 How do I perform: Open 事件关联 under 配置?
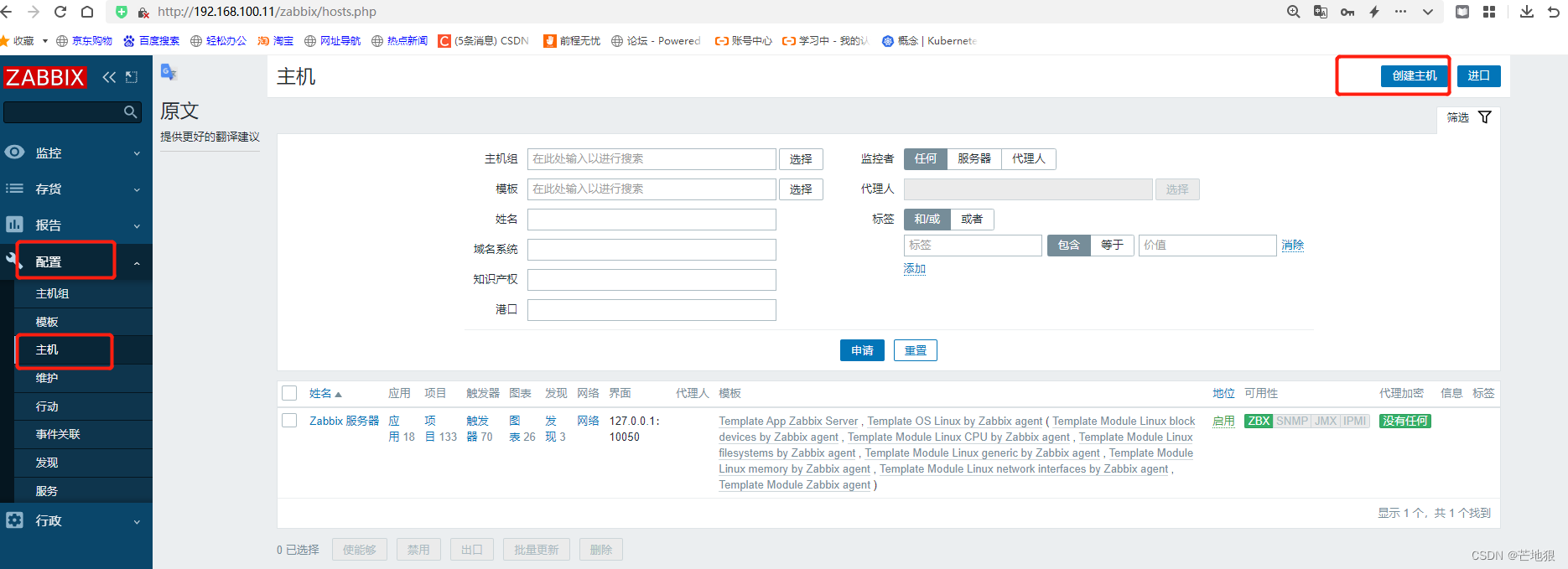click(83, 434)
